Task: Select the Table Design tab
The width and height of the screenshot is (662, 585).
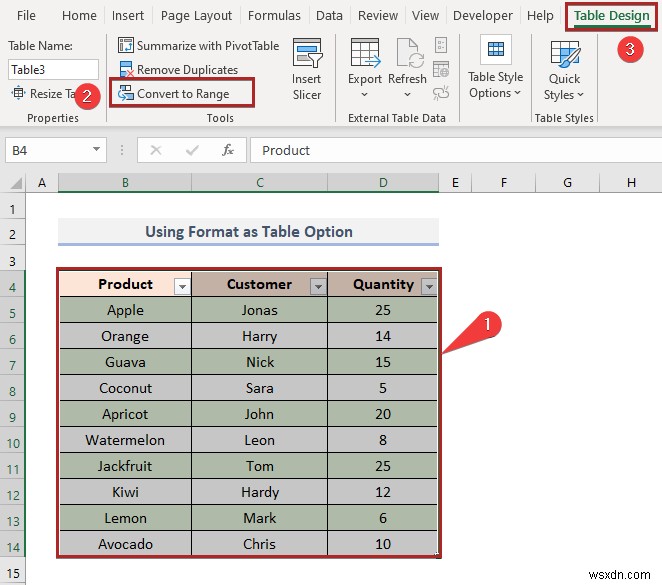Action: point(611,16)
